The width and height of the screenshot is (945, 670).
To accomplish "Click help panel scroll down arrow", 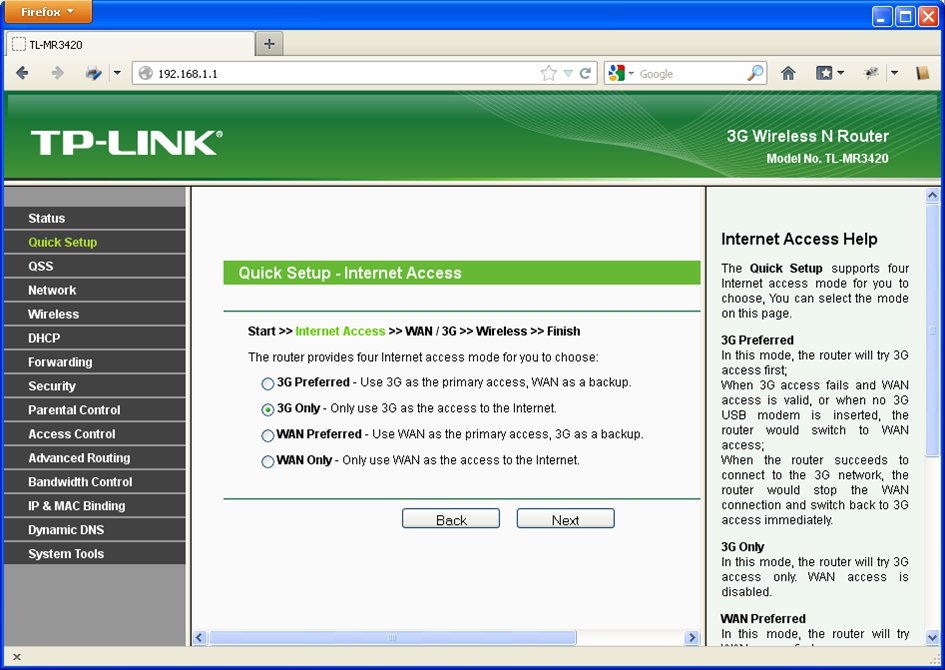I will point(932,637).
